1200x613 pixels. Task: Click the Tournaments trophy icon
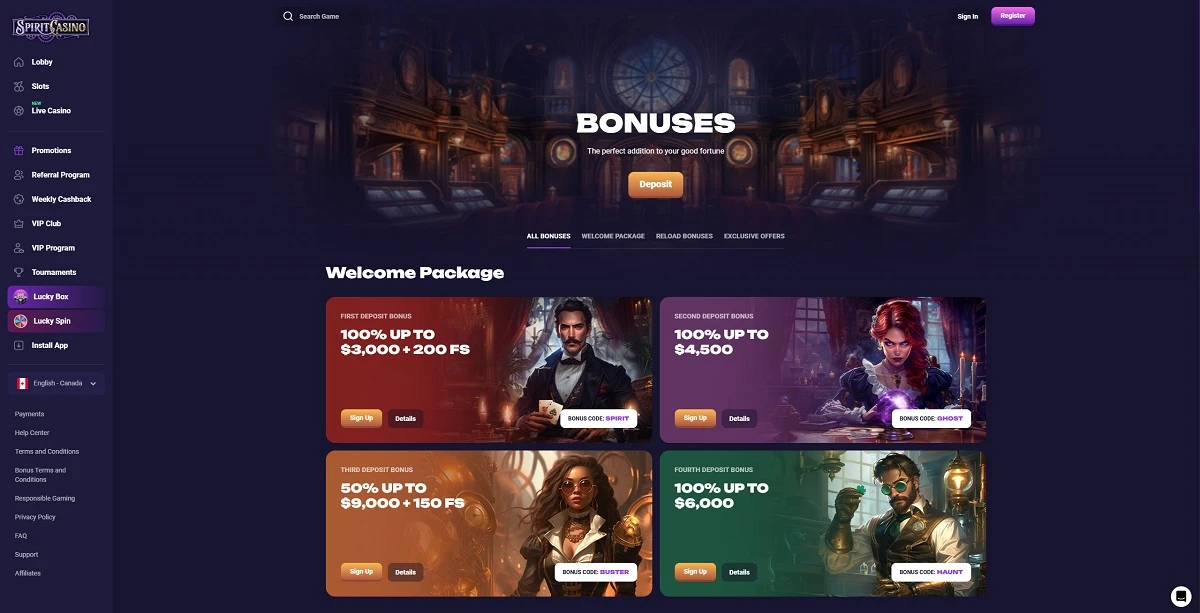(19, 272)
